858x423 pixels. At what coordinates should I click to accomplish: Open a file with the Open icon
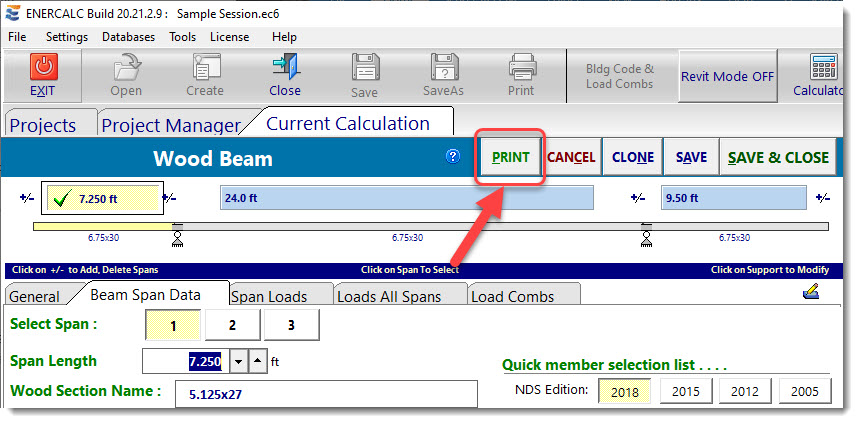[126, 69]
